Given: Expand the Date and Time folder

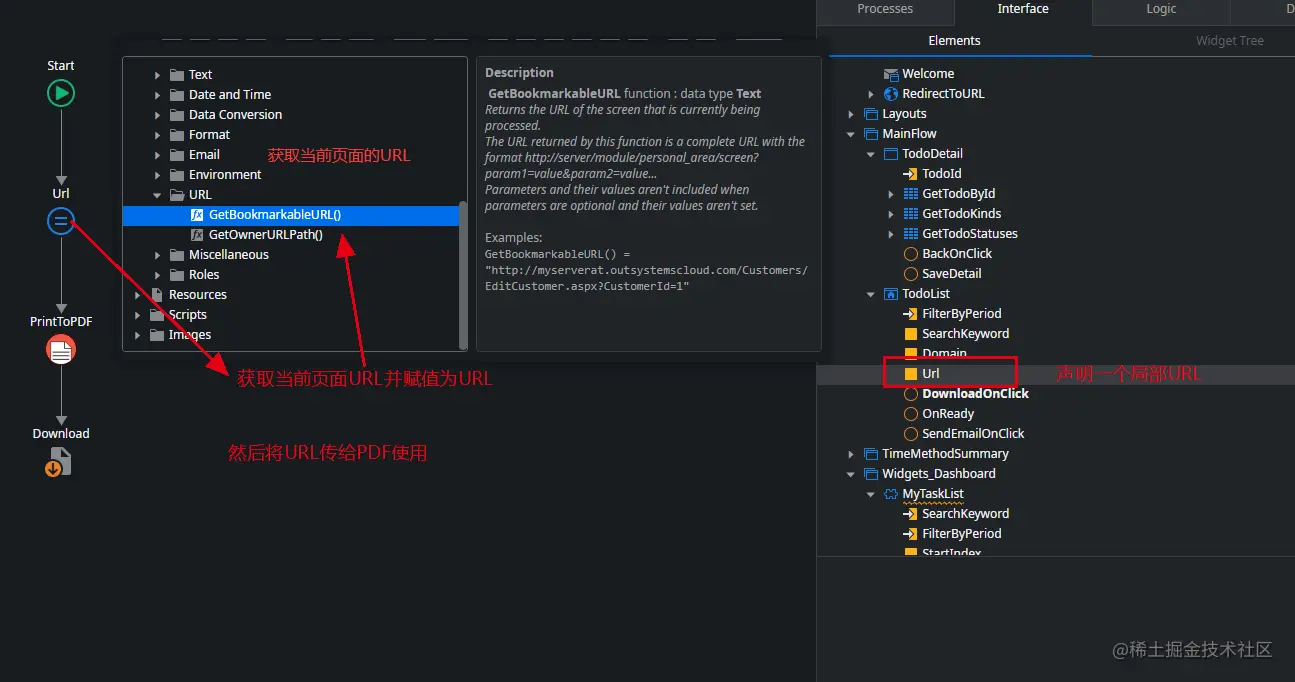Looking at the screenshot, I should (x=157, y=95).
